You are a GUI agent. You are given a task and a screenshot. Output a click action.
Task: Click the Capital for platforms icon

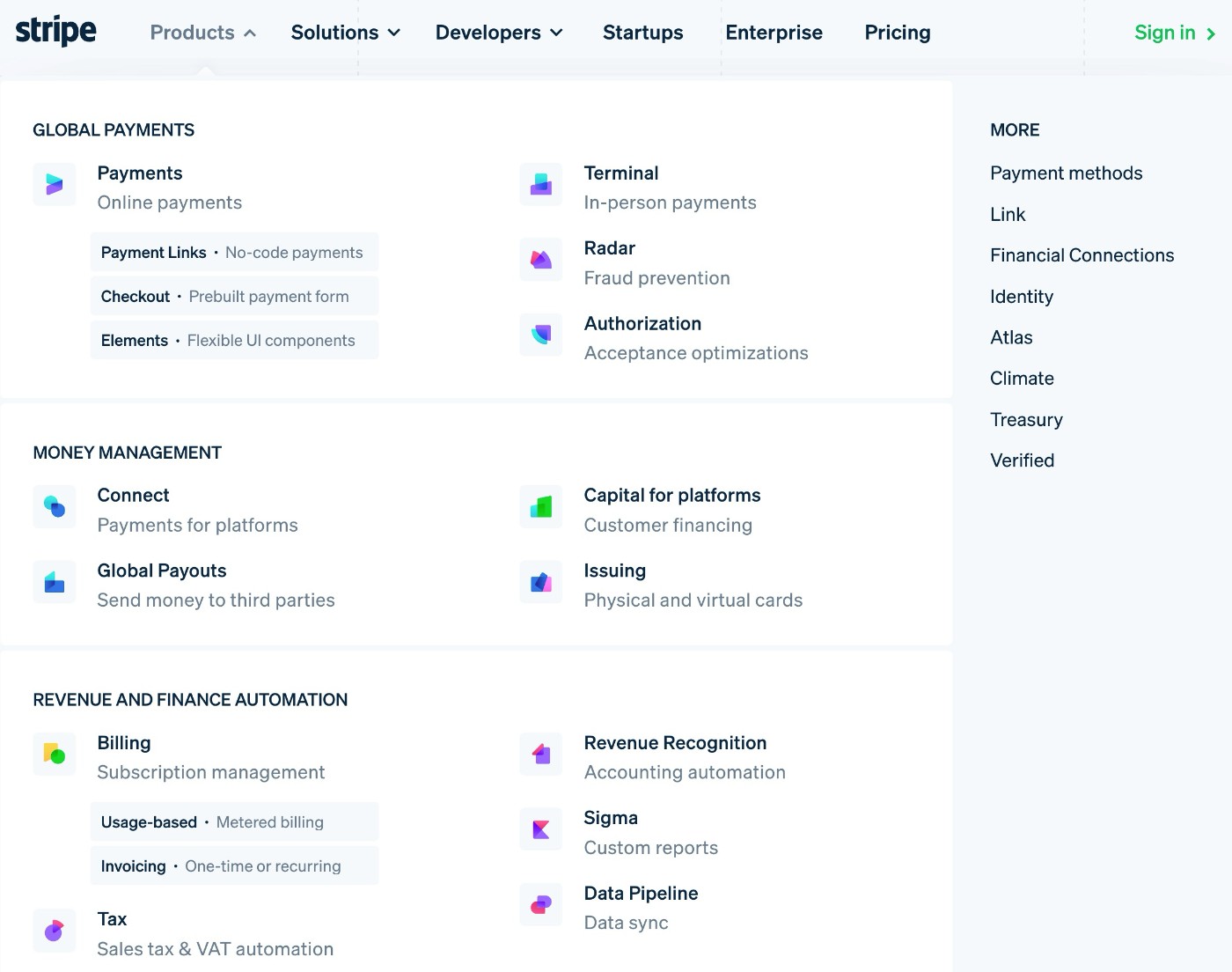(541, 507)
